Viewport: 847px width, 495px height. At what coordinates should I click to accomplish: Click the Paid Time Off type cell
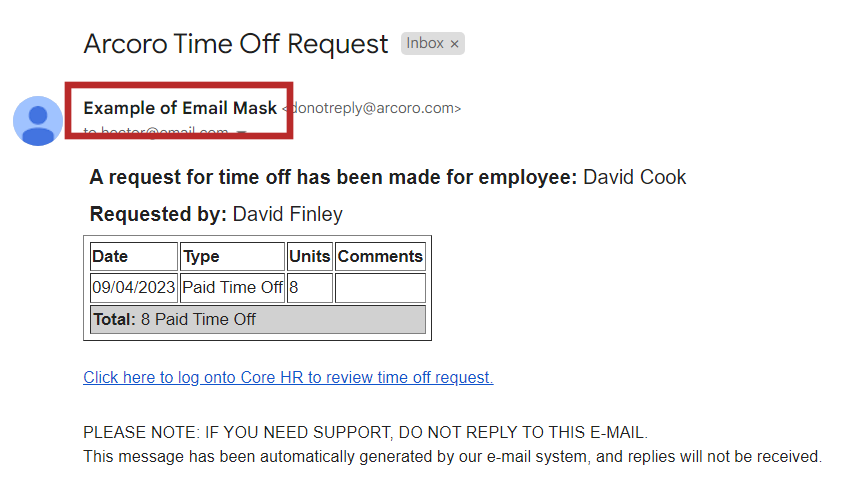[x=232, y=288]
